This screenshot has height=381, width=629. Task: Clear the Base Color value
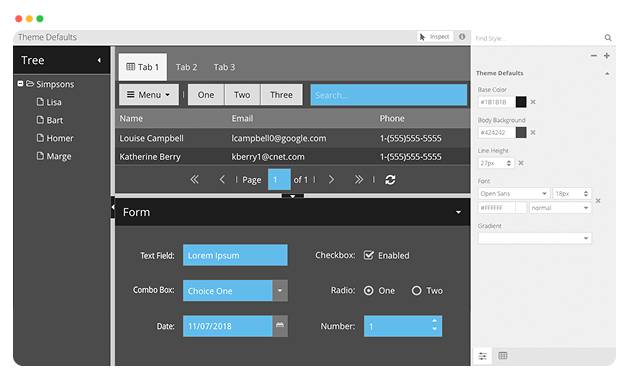click(x=533, y=102)
